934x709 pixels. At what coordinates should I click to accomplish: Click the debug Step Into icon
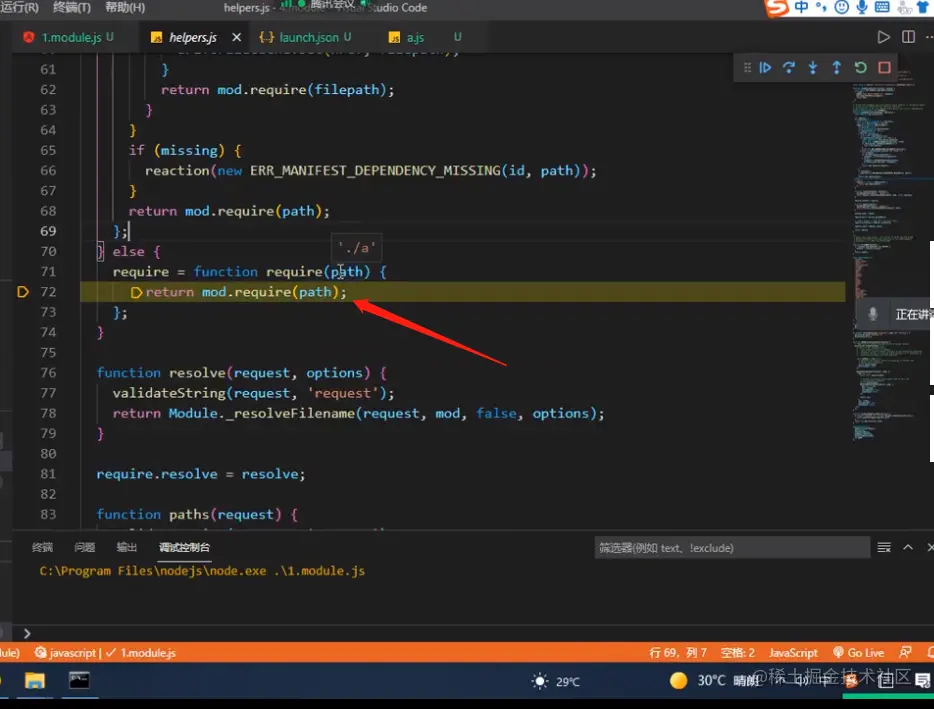812,68
